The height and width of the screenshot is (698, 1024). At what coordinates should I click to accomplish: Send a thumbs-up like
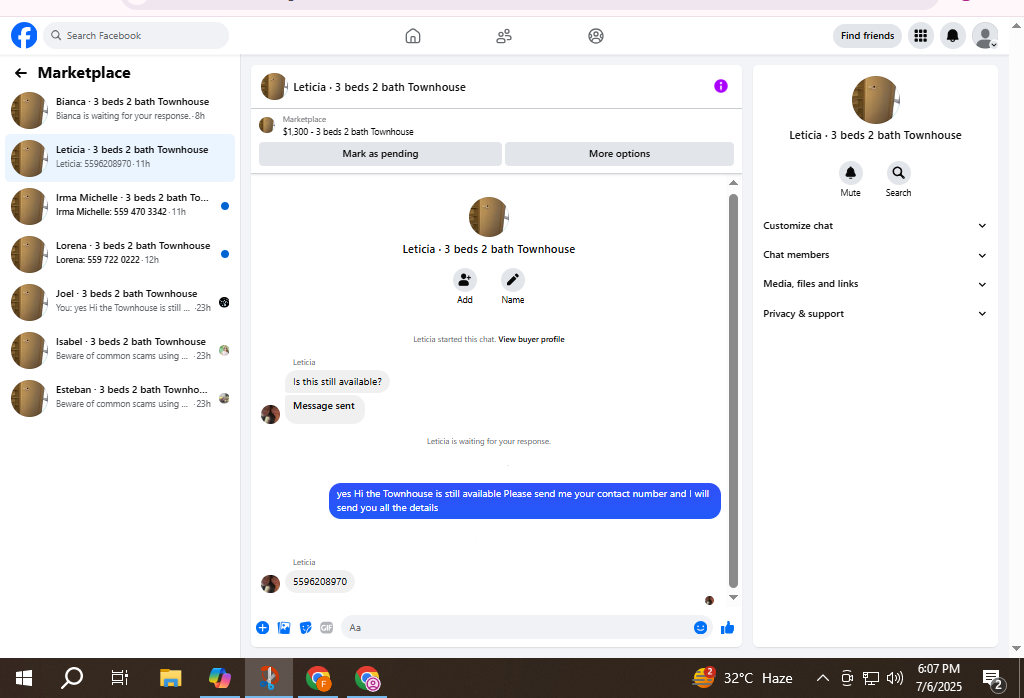pos(728,627)
